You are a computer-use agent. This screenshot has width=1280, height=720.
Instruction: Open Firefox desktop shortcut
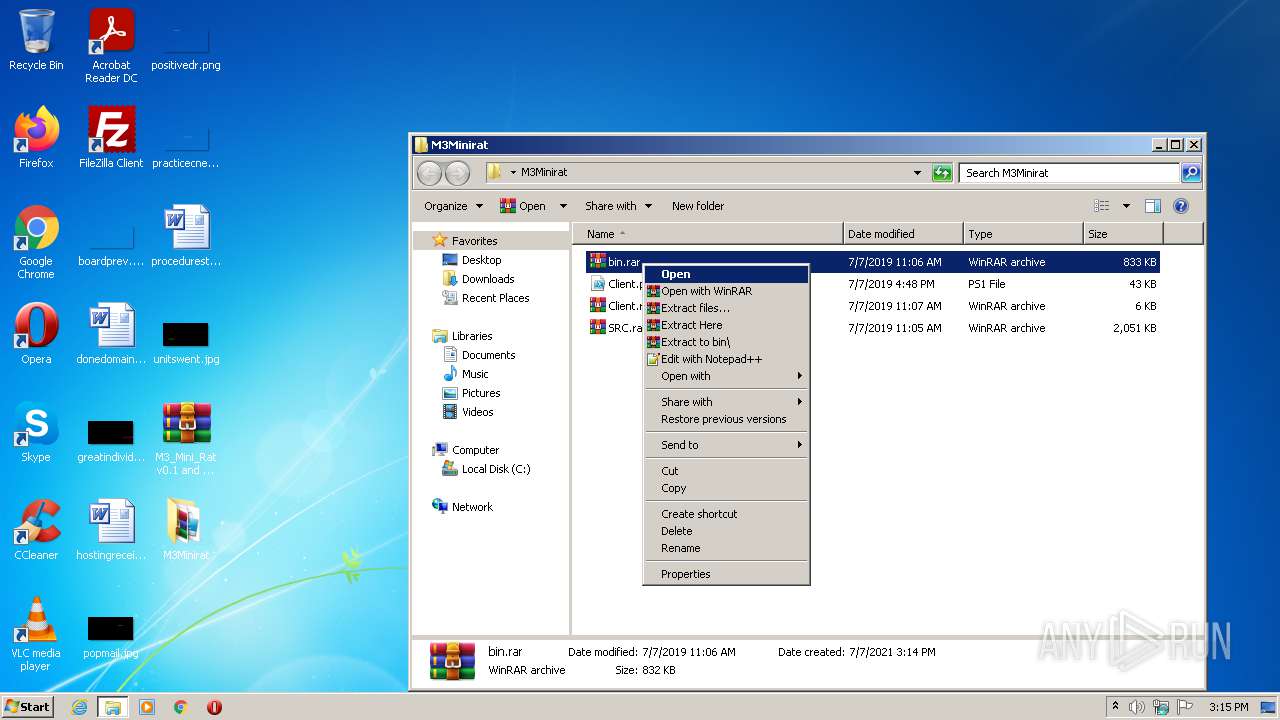tap(36, 138)
